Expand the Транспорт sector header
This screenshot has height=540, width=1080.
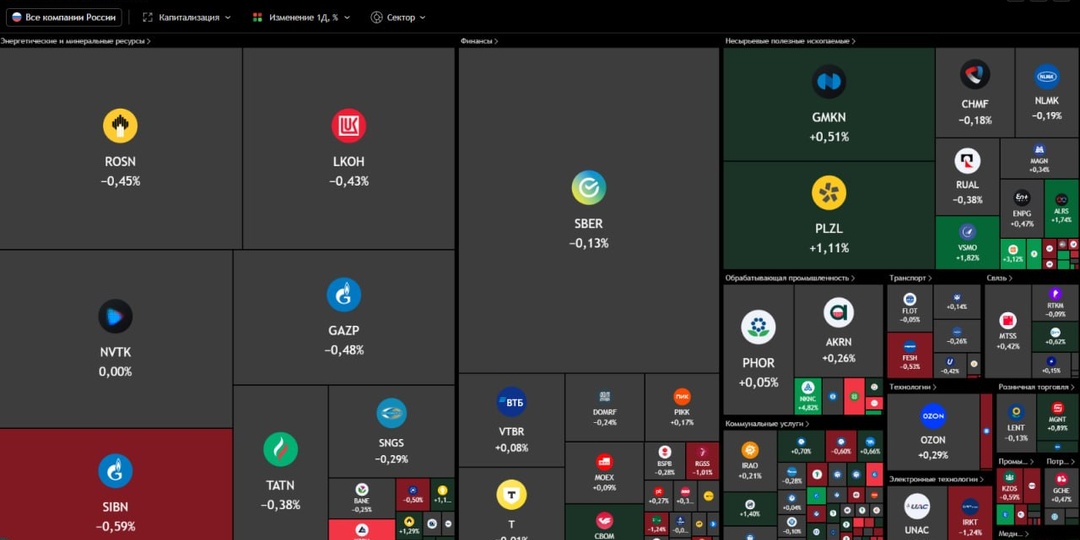click(x=911, y=278)
